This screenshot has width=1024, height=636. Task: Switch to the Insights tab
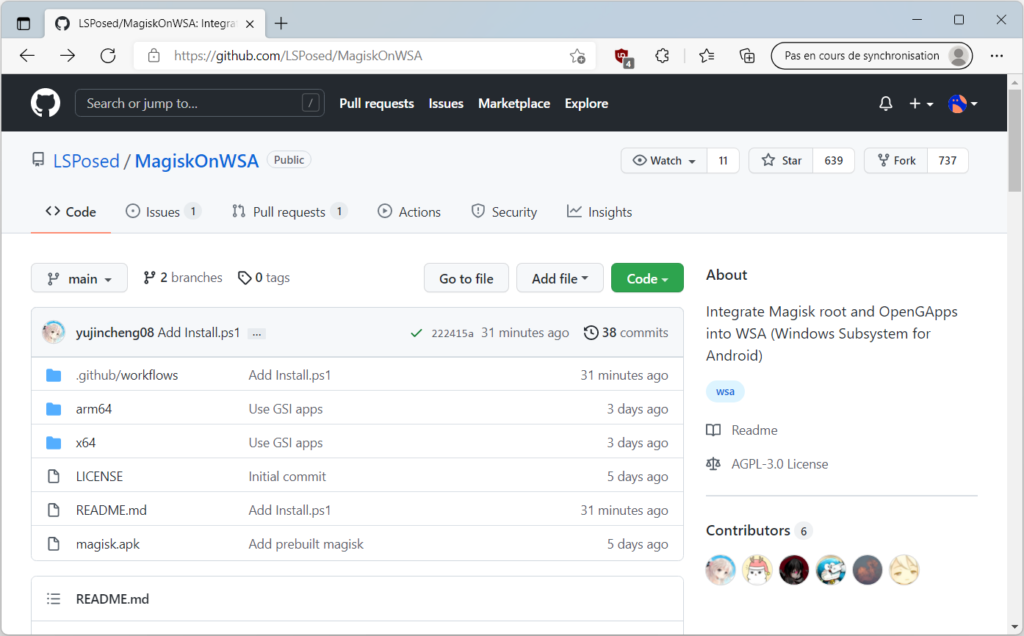click(600, 212)
